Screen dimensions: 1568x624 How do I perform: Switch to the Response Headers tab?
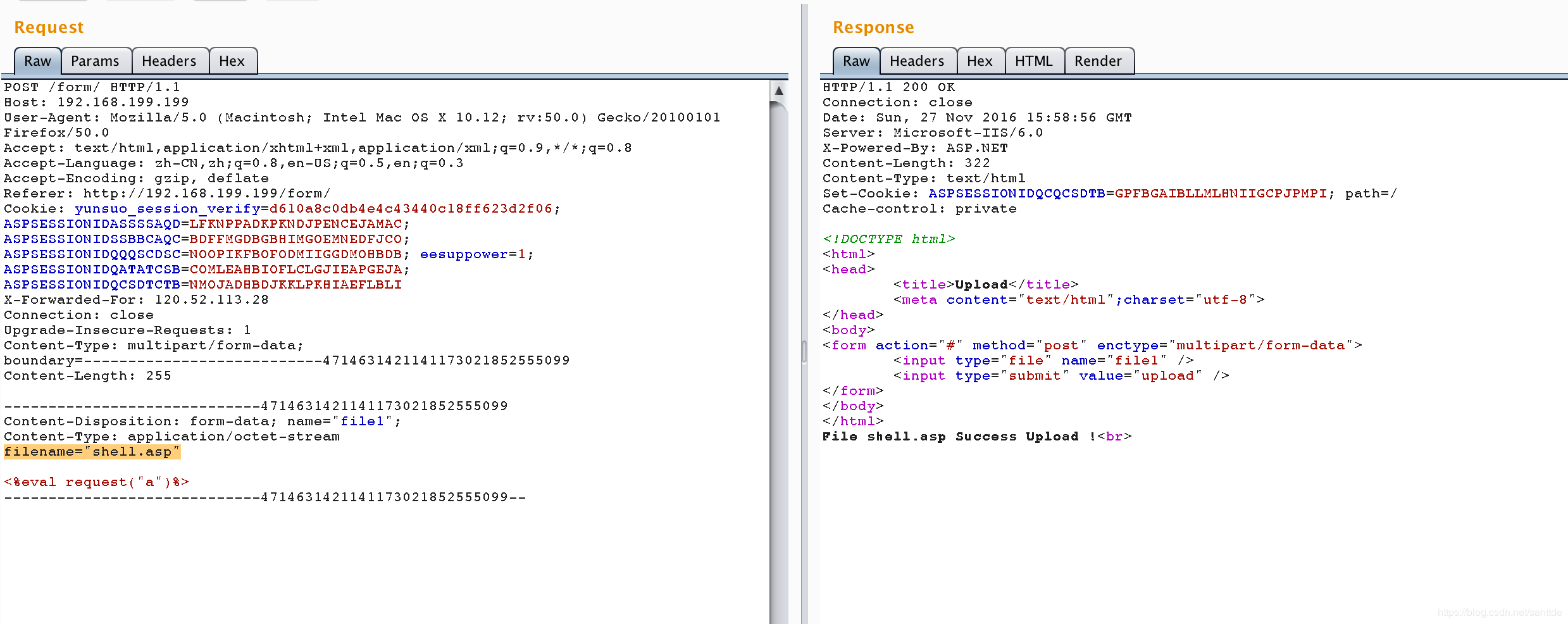[x=917, y=61]
